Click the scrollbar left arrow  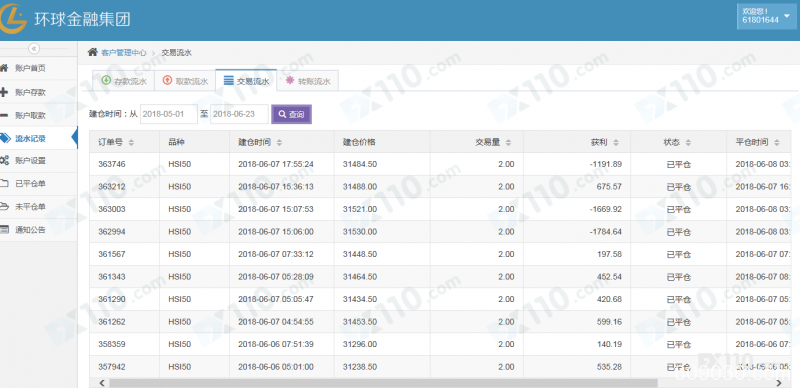point(102,383)
